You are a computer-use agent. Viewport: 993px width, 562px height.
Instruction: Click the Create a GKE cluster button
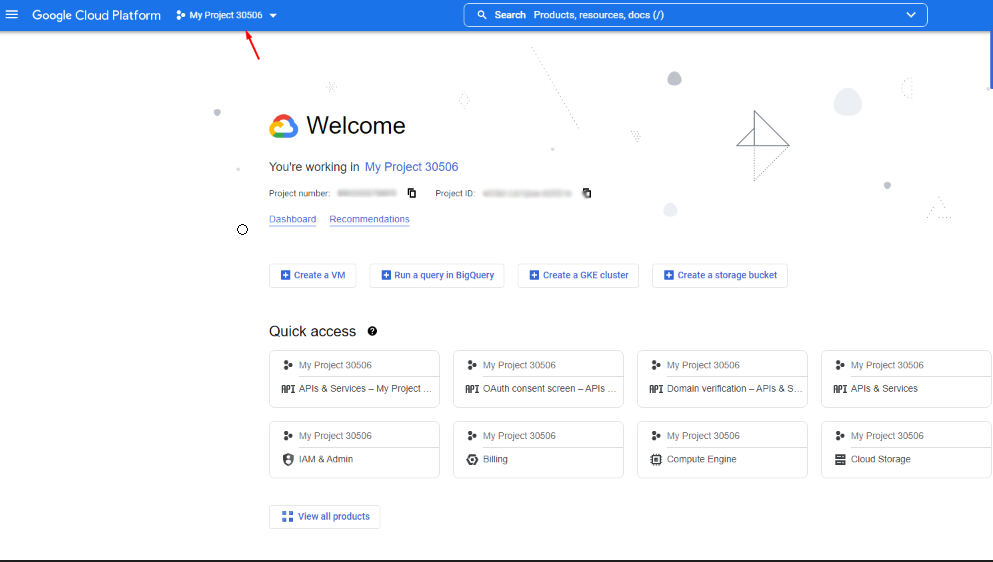[579, 275]
